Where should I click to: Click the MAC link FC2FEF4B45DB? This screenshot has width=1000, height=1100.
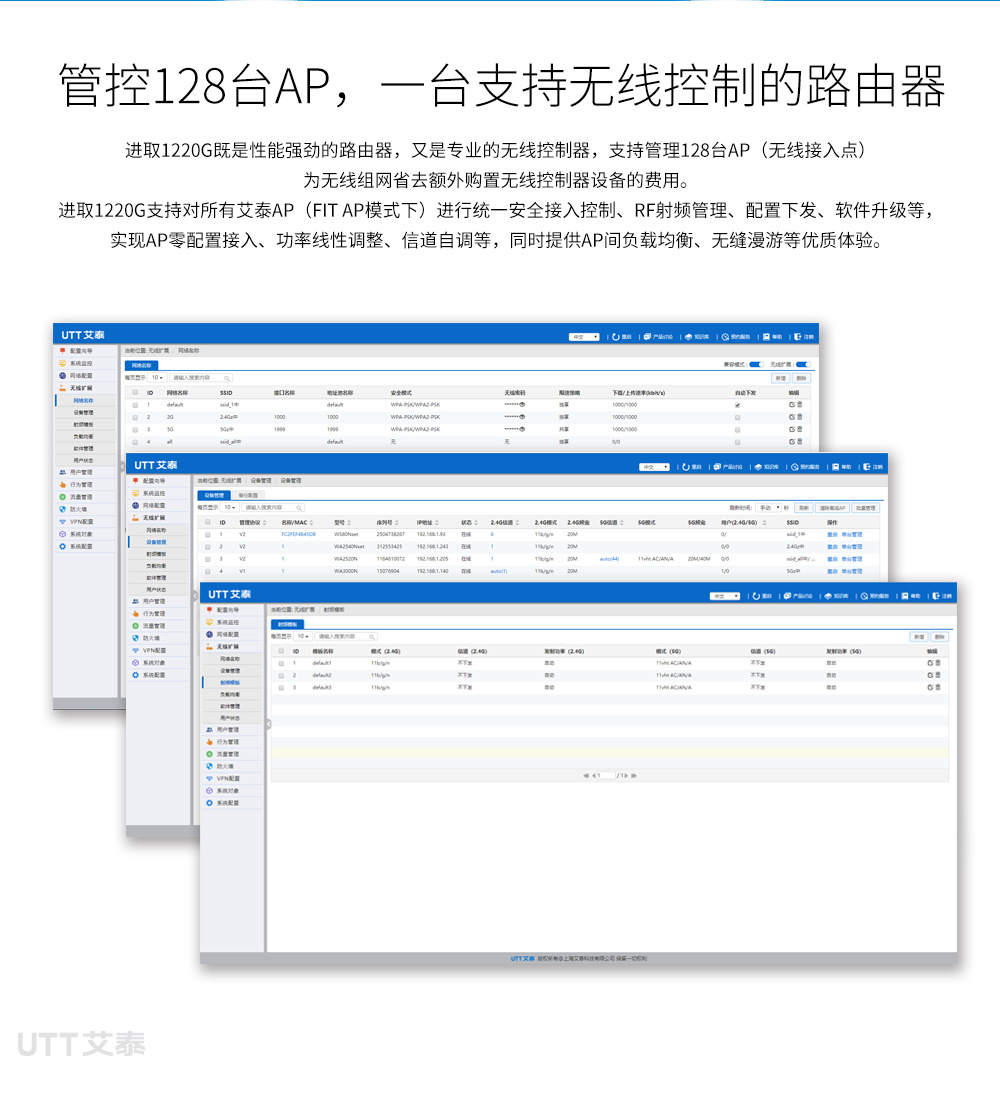click(298, 535)
